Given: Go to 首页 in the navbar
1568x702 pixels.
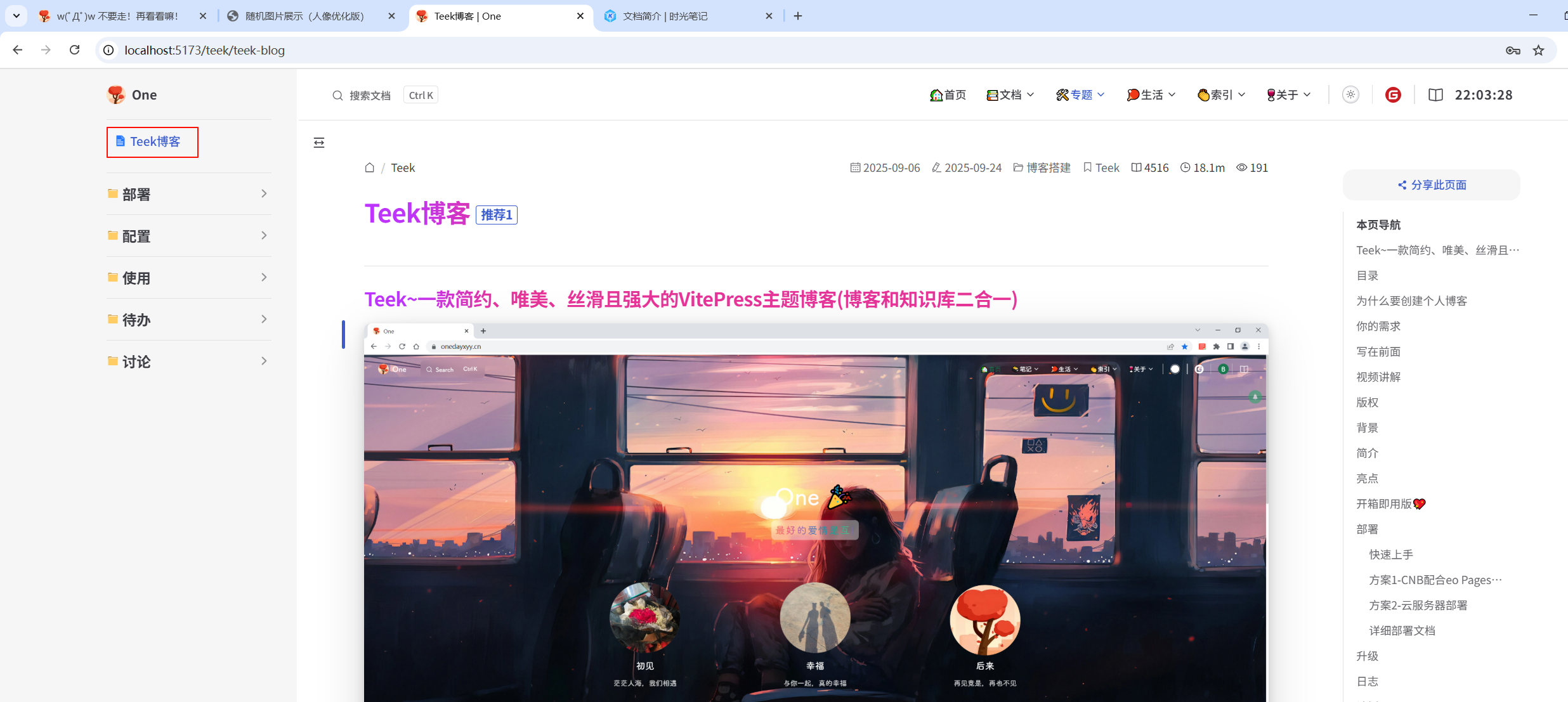Looking at the screenshot, I should [x=948, y=95].
